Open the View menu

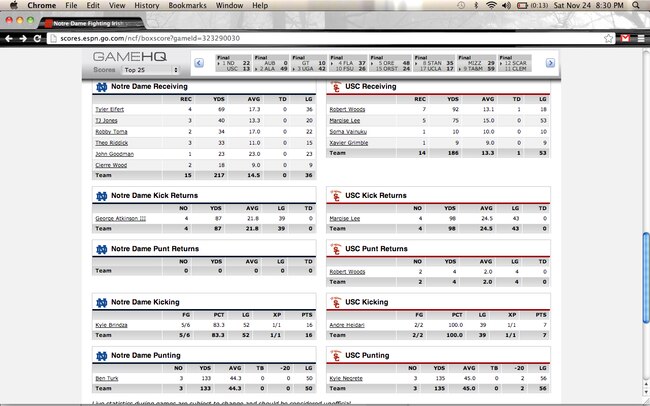tap(117, 5)
